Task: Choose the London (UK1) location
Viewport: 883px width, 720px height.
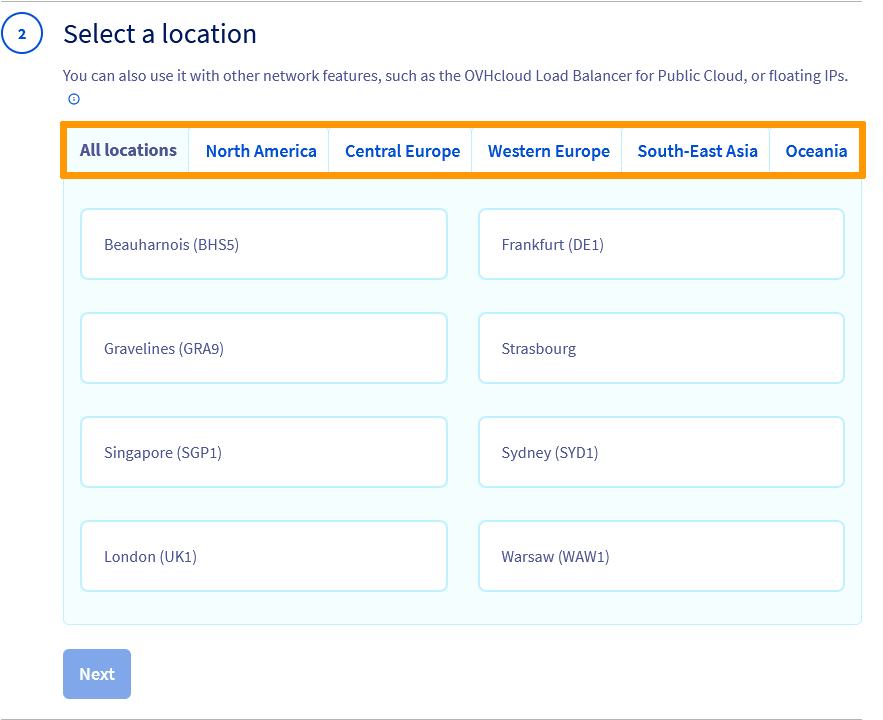Action: [x=263, y=556]
